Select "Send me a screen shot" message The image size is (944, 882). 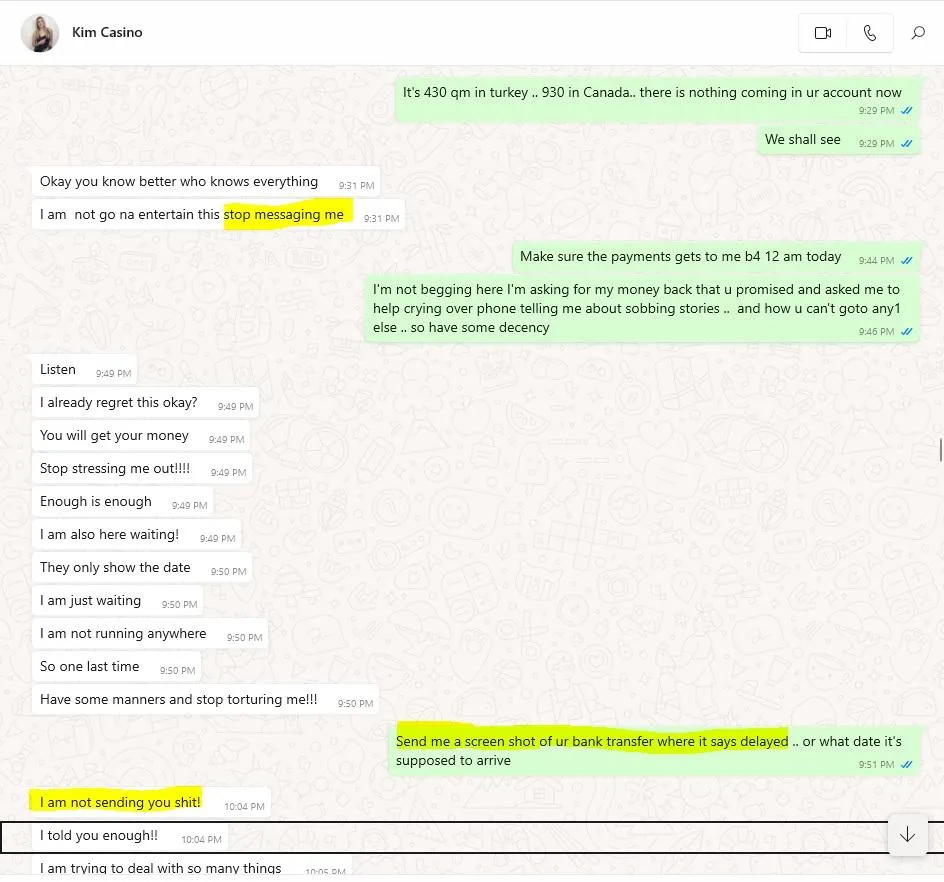point(654,750)
